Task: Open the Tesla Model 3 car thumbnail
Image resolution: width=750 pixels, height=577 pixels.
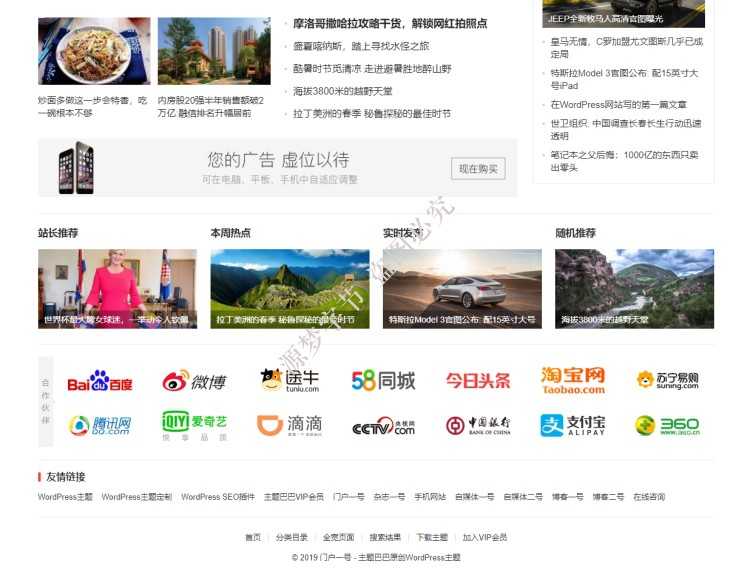Action: pyautogui.click(x=462, y=288)
